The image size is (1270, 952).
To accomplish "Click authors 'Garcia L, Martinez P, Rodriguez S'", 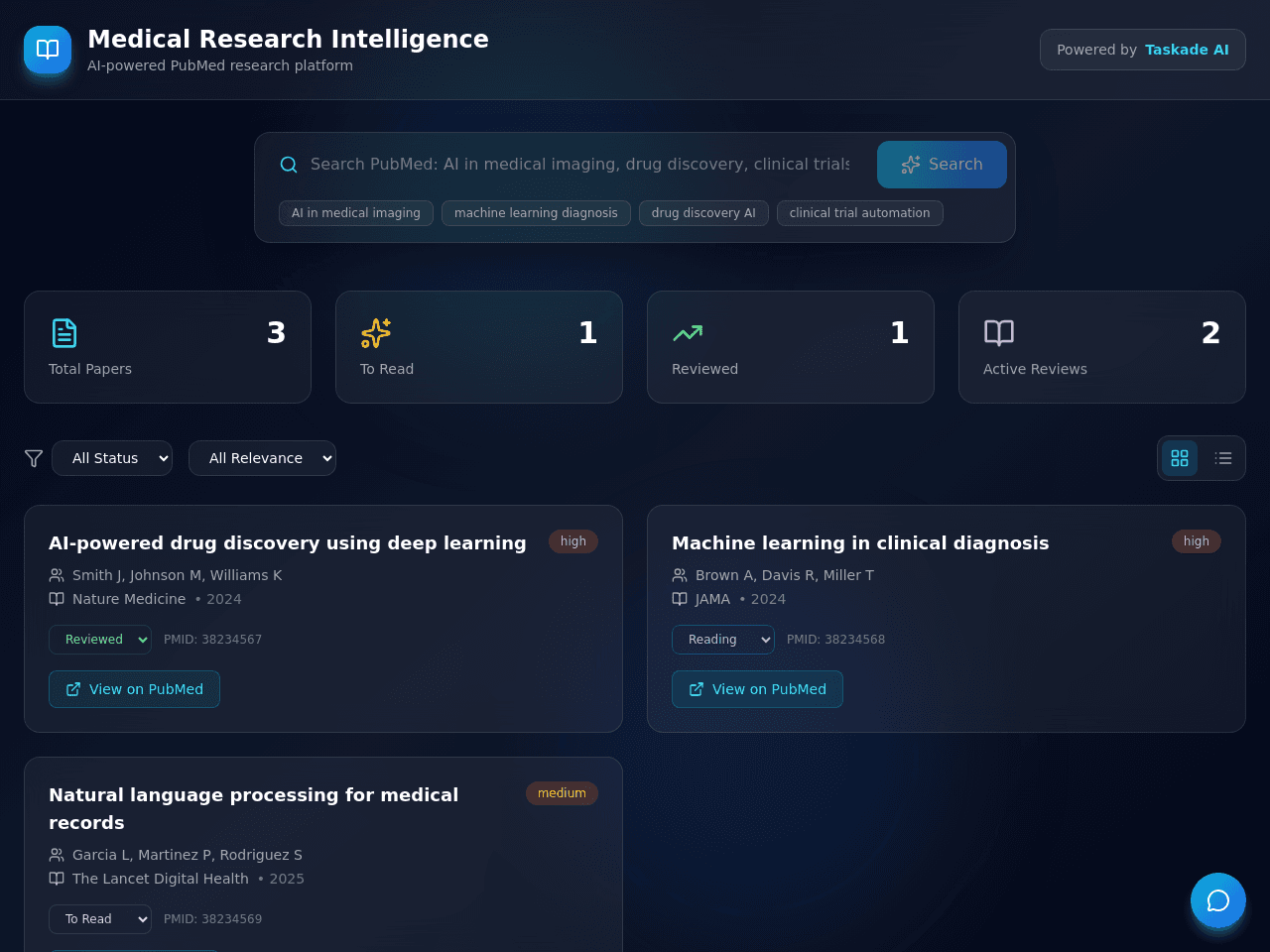I will (x=188, y=855).
